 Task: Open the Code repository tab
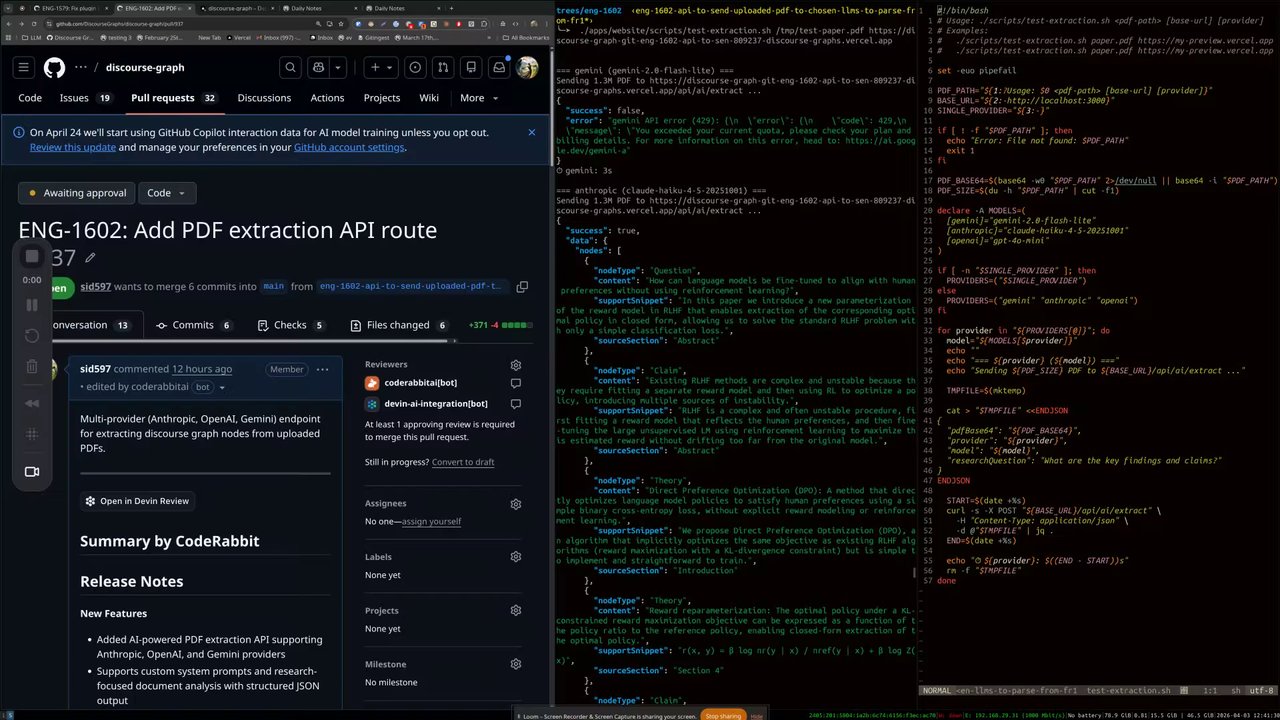30,98
